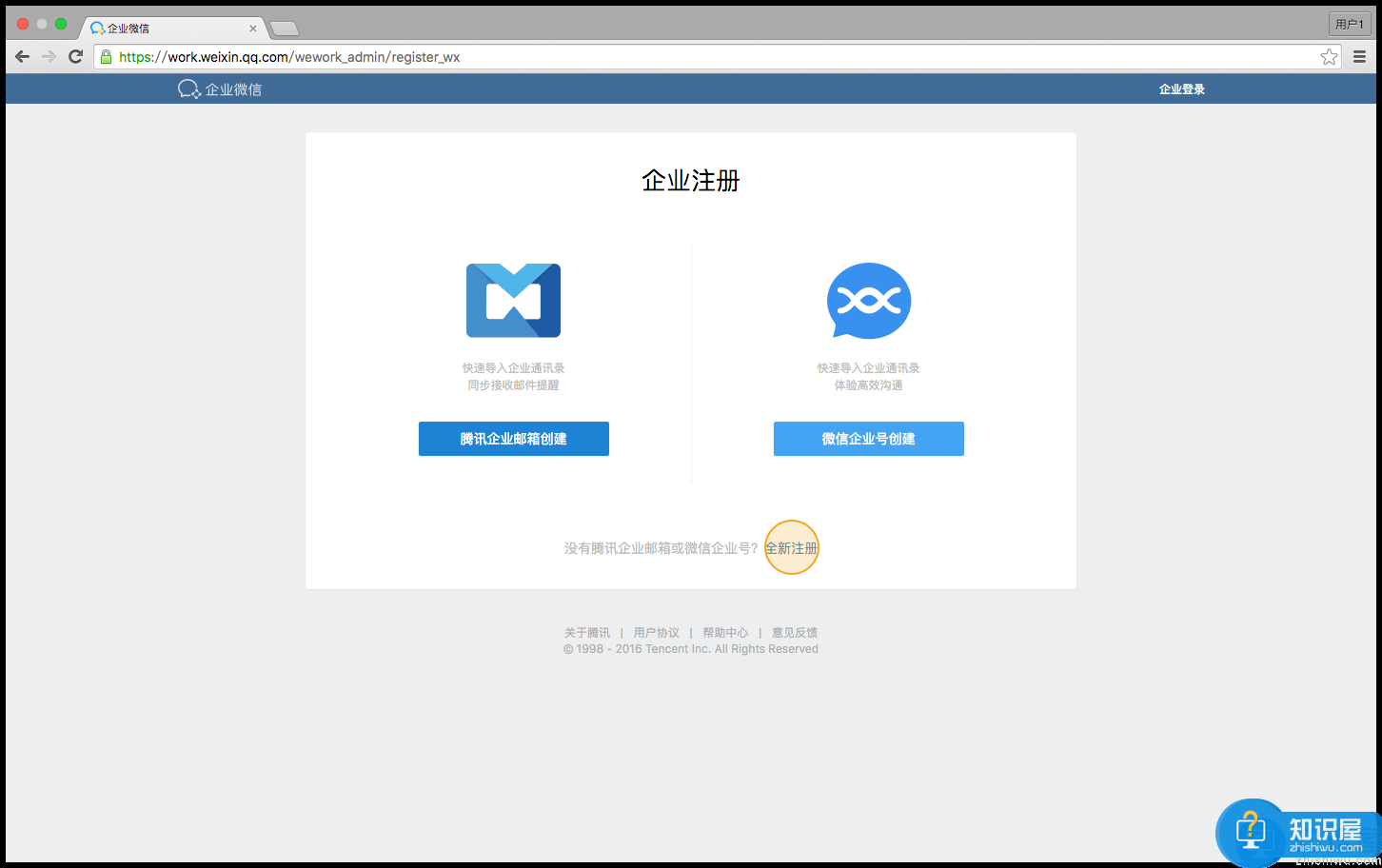The height and width of the screenshot is (868, 1382).
Task: Click the browser forward arrow
Action: (x=49, y=57)
